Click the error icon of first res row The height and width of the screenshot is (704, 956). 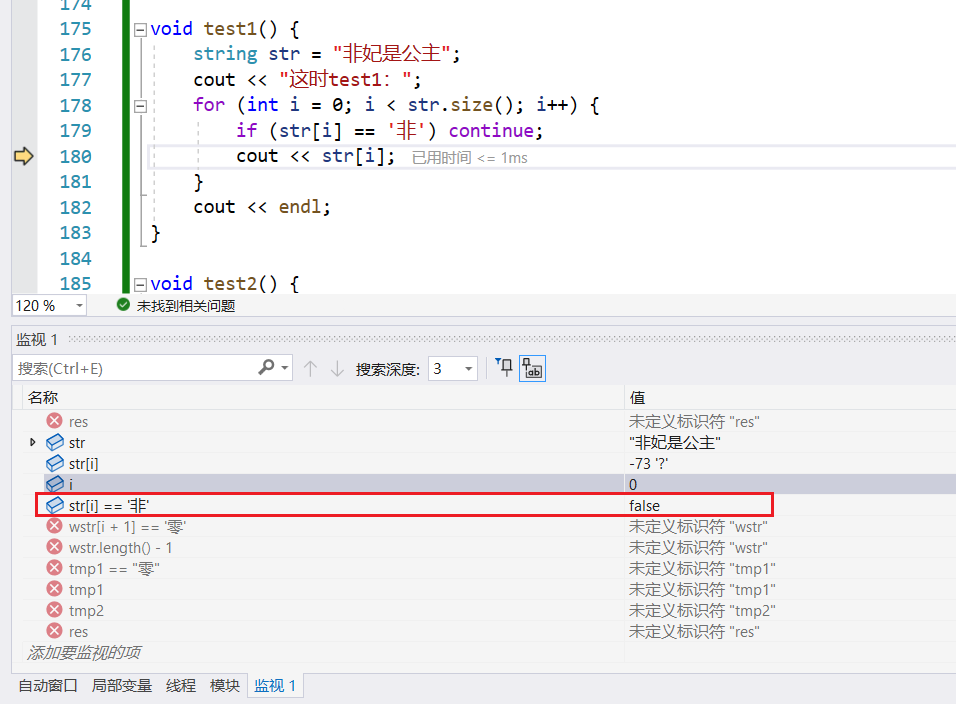[54, 421]
